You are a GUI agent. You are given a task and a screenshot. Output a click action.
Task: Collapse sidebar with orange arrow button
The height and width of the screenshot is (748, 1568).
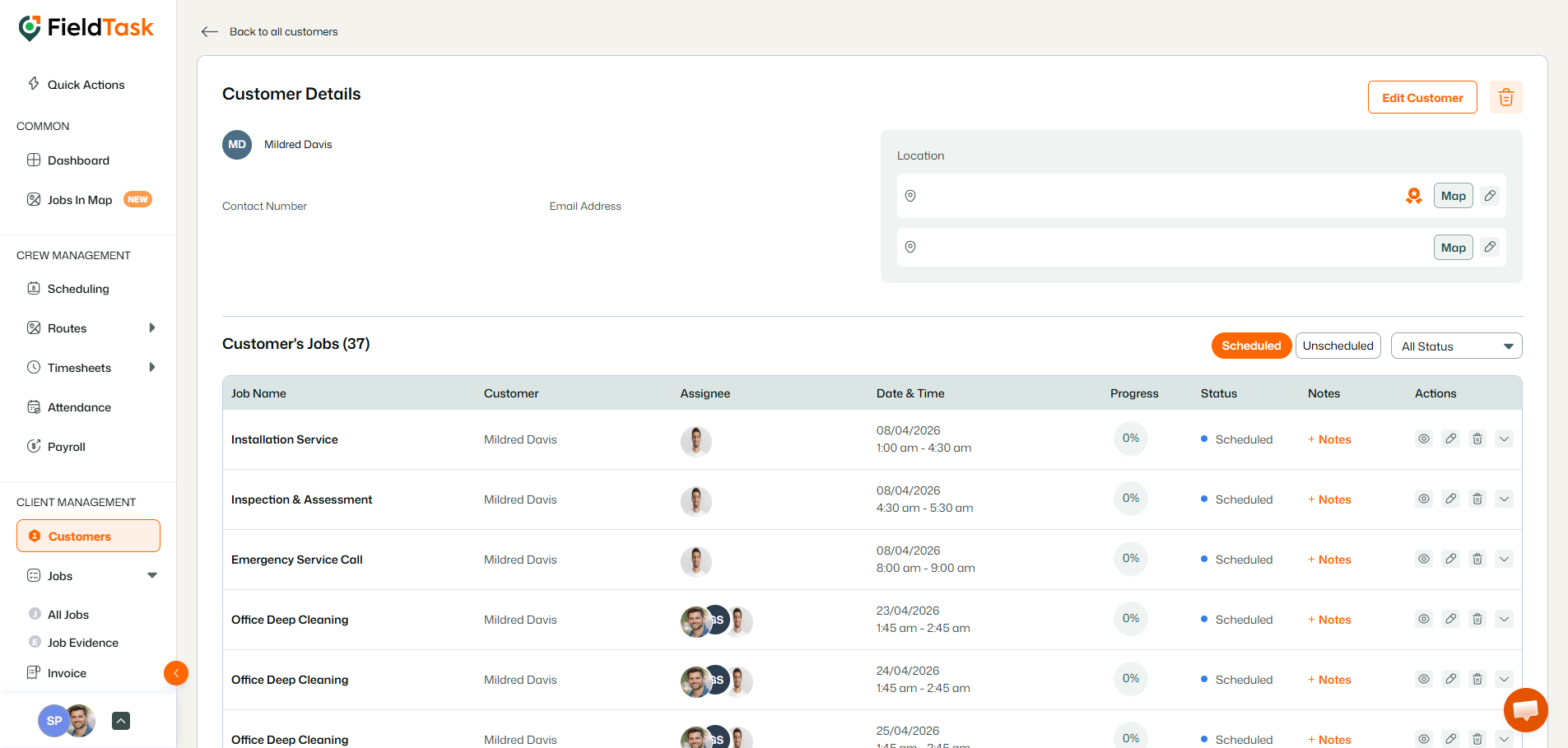click(x=176, y=673)
